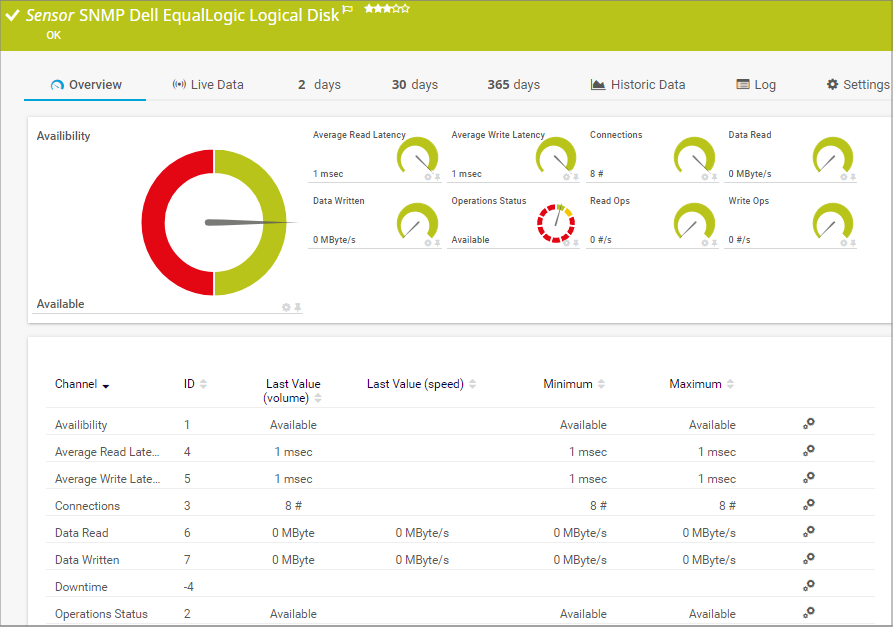Sort by ID column sort arrows
The width and height of the screenshot is (893, 627).
(204, 384)
